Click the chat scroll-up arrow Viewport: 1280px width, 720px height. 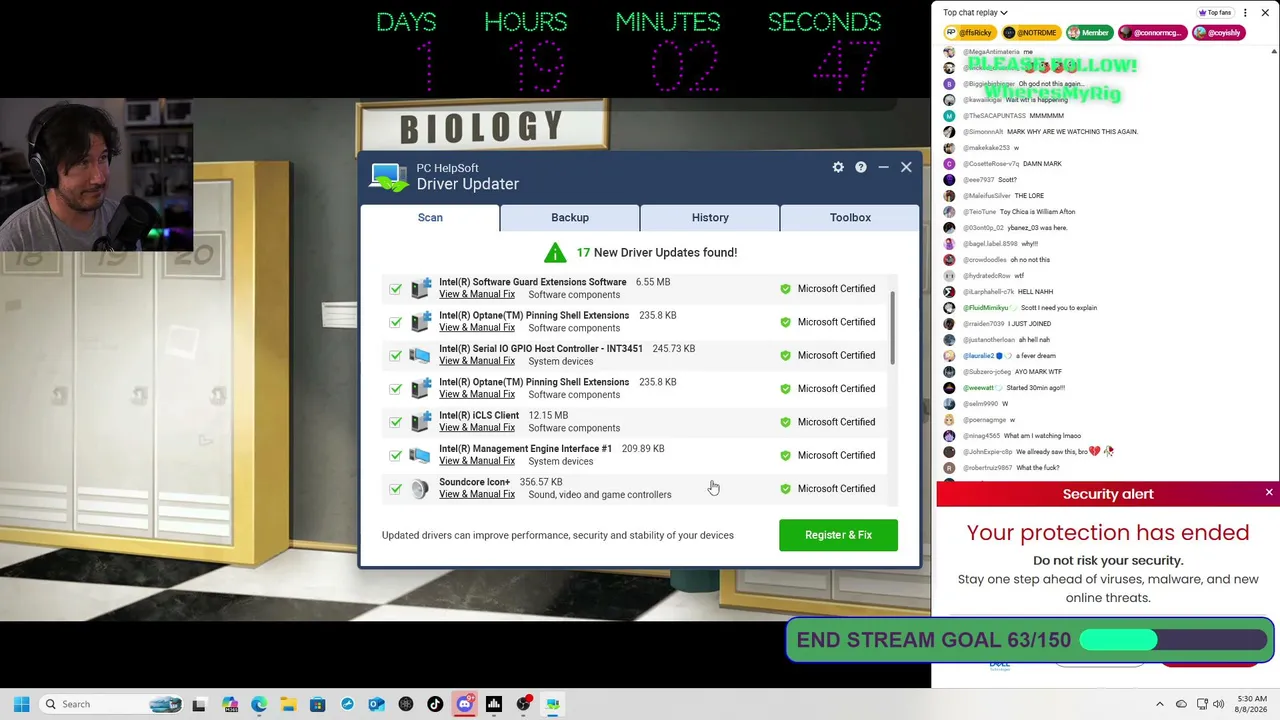point(1274,51)
